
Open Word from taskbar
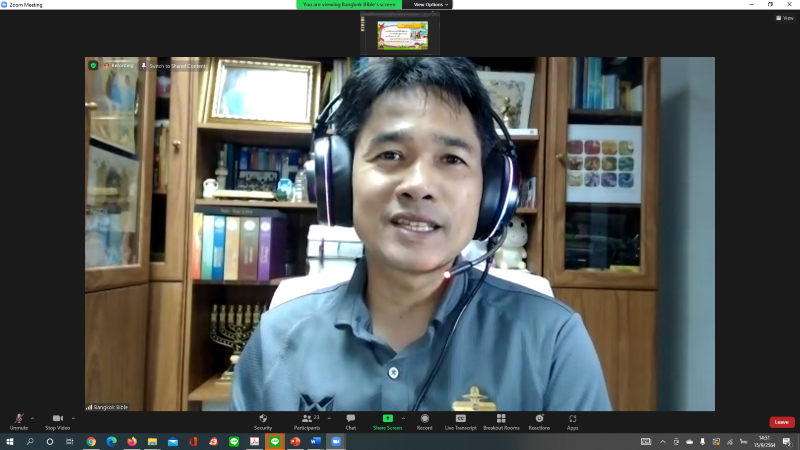315,442
